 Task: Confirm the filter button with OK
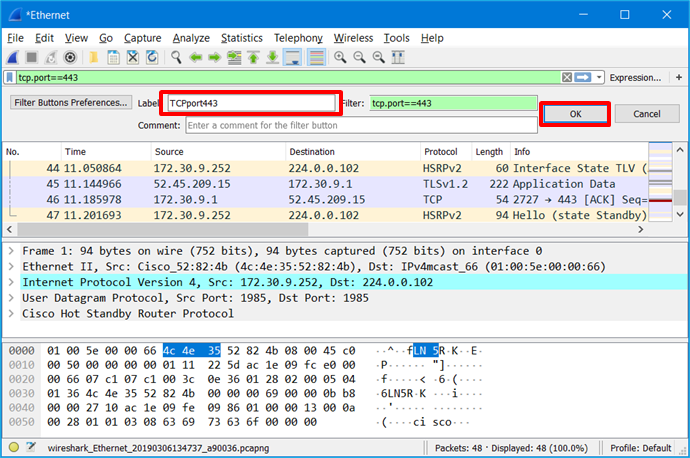575,114
